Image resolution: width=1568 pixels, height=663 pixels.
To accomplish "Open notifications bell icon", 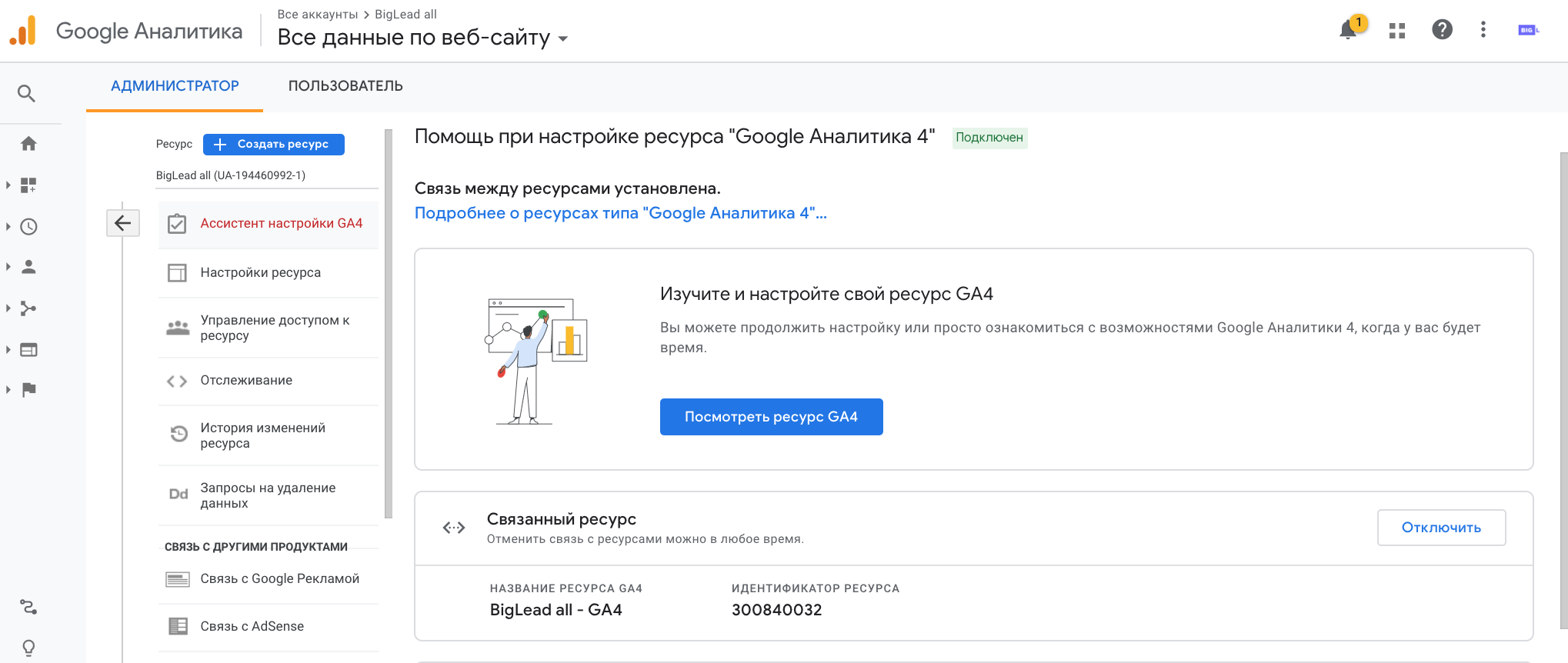I will click(1348, 30).
